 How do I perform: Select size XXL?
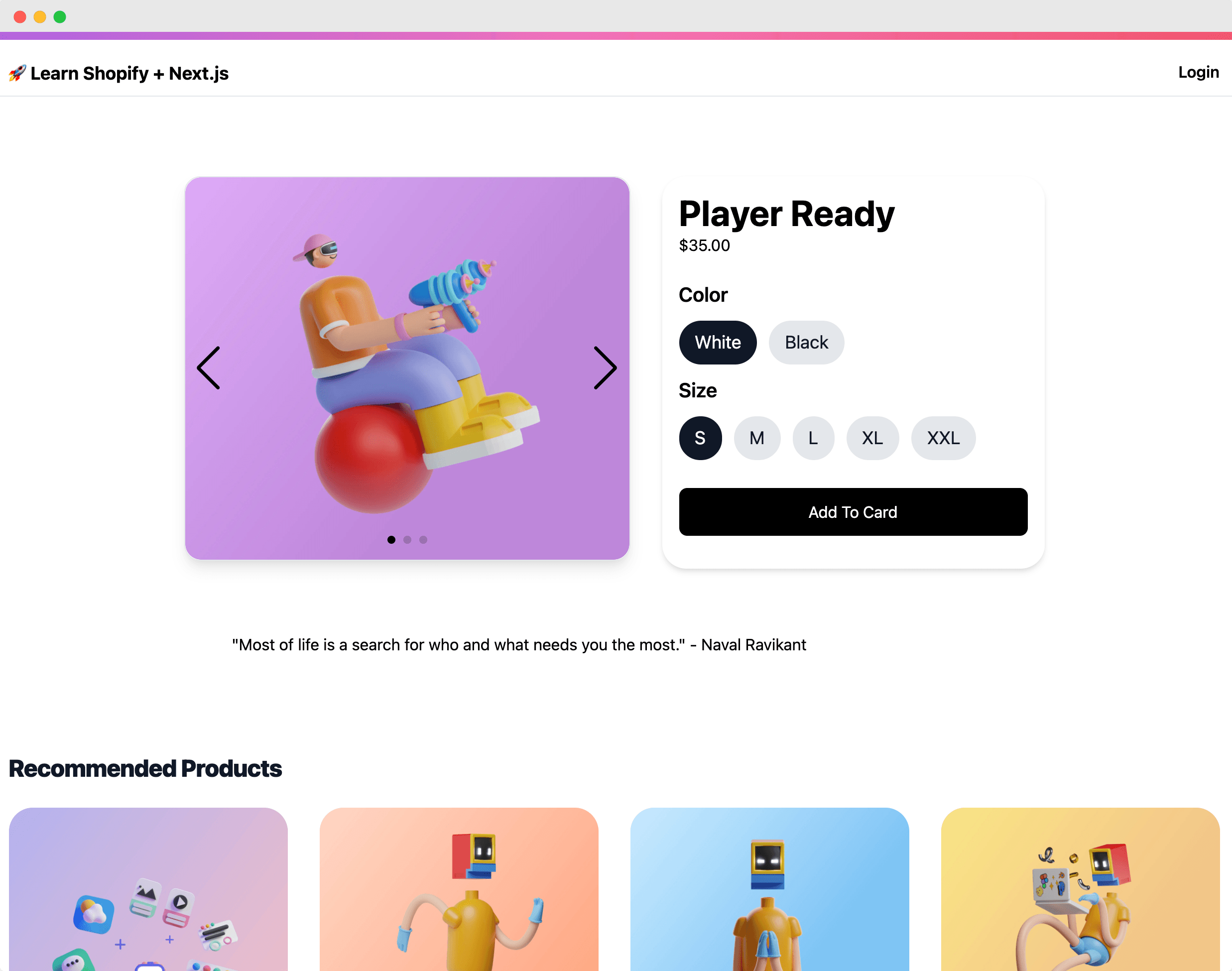pos(943,438)
